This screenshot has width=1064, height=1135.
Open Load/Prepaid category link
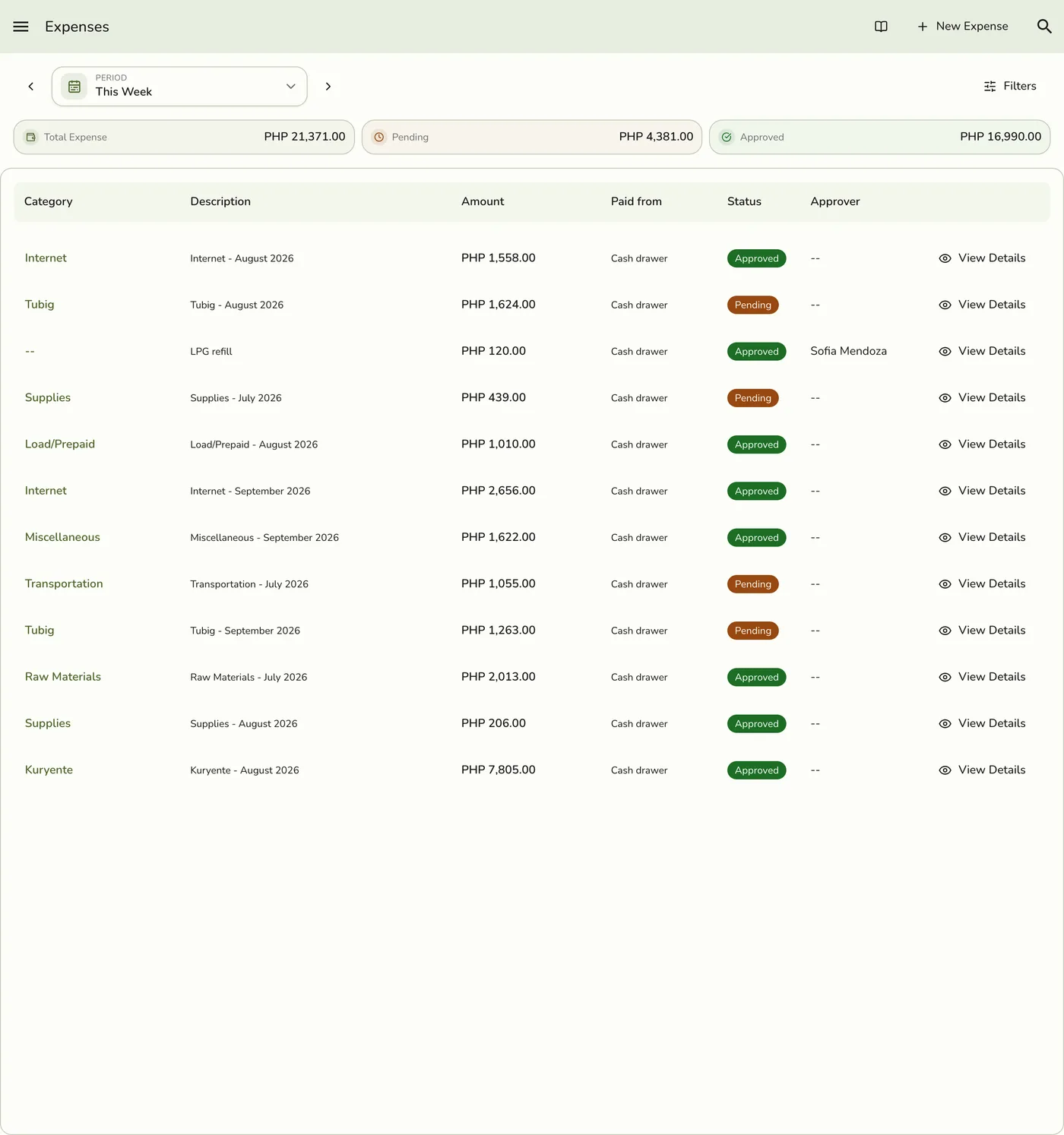coord(60,444)
